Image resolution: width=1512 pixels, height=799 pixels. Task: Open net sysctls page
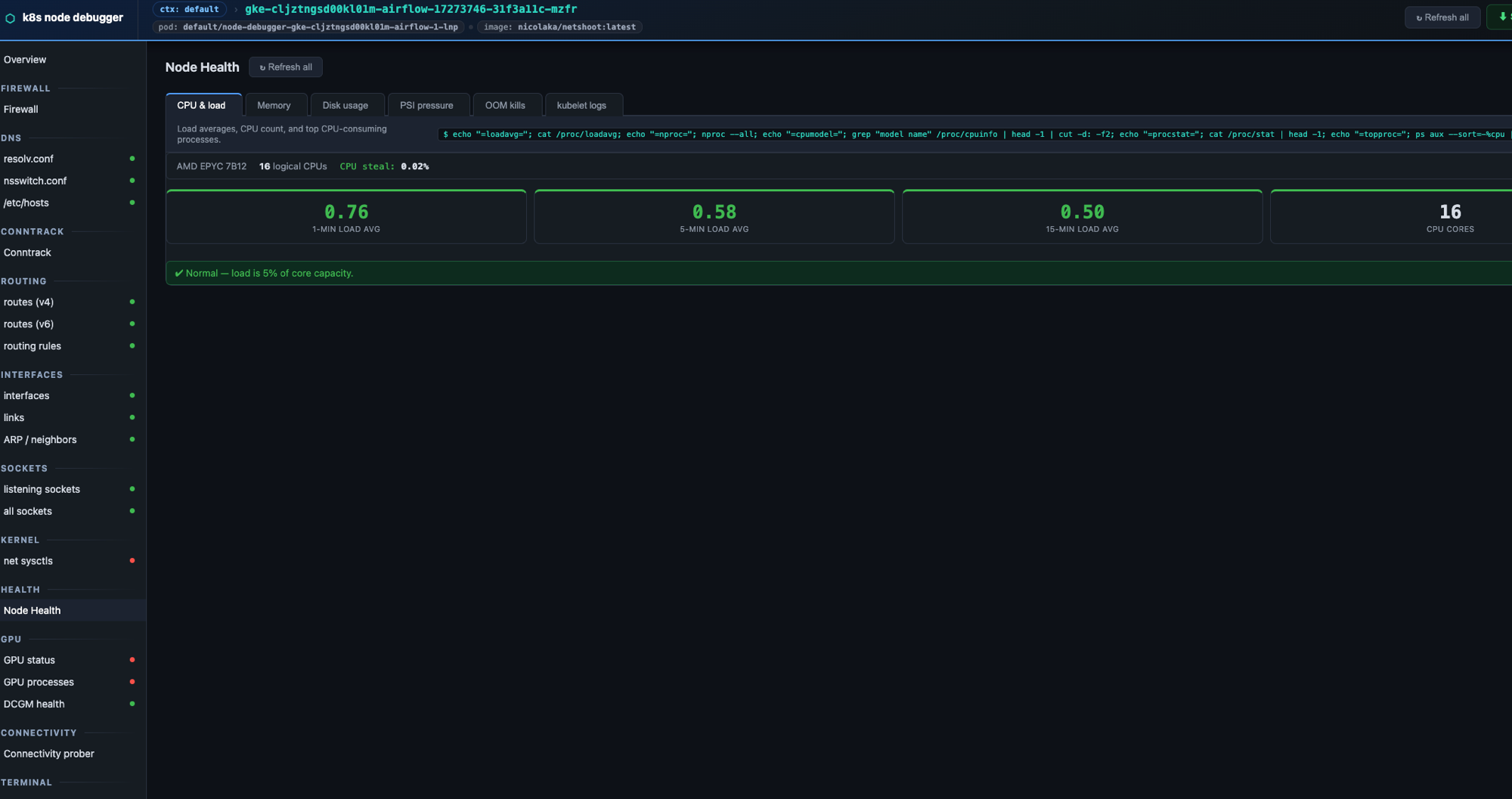click(x=28, y=561)
